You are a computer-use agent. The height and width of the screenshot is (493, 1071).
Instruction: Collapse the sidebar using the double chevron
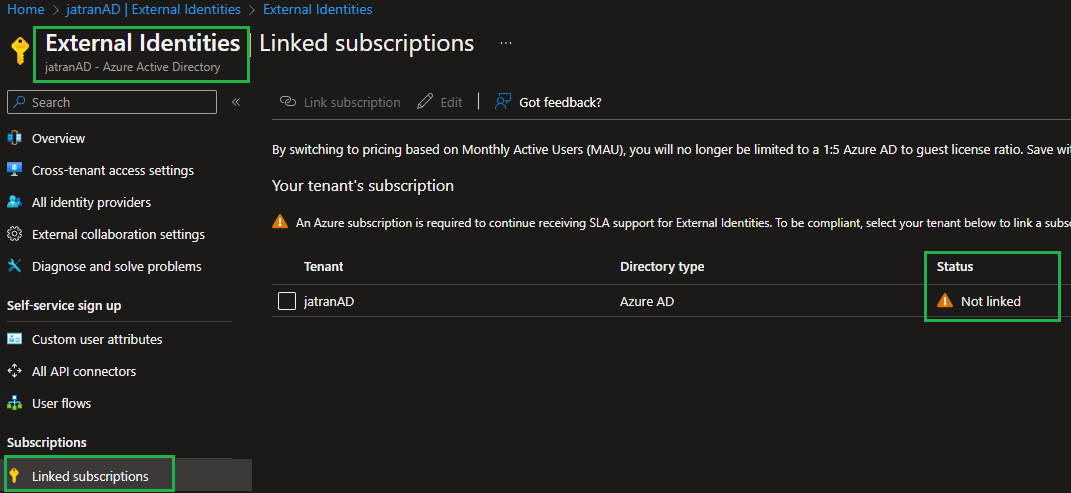coord(236,102)
